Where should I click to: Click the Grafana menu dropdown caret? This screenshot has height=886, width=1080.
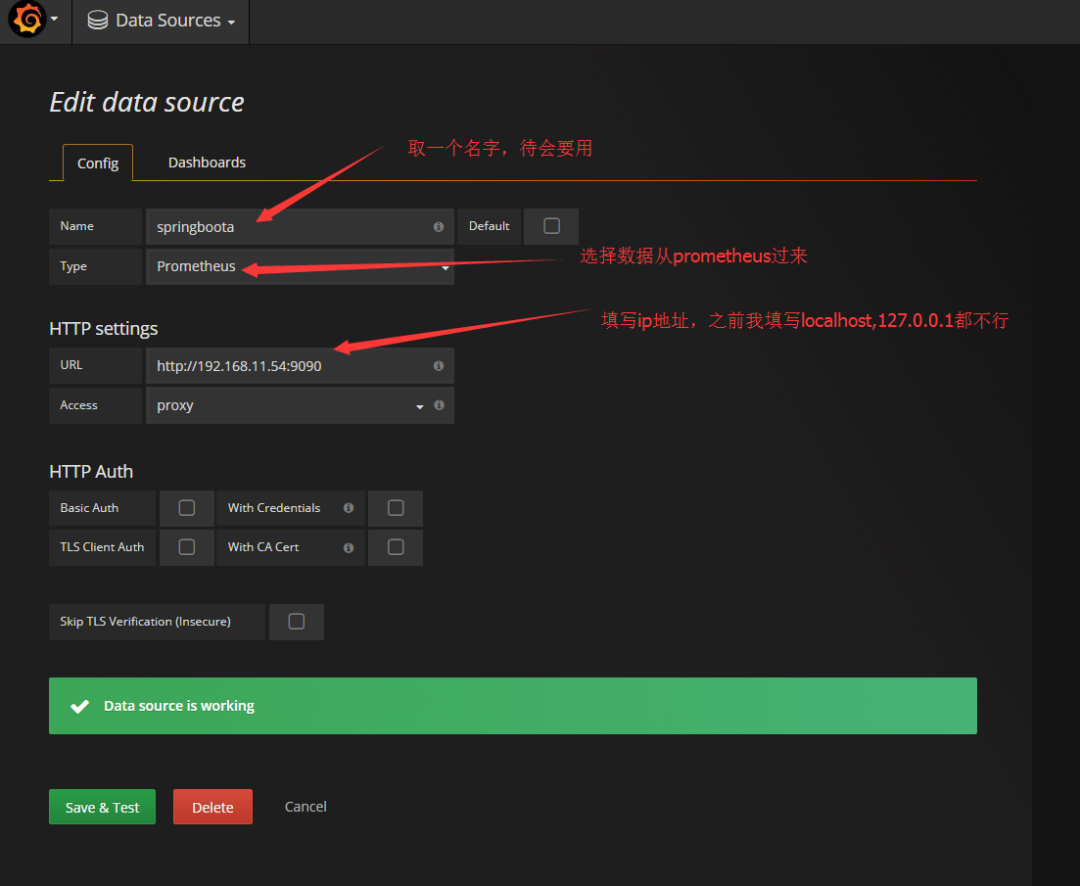[x=54, y=19]
